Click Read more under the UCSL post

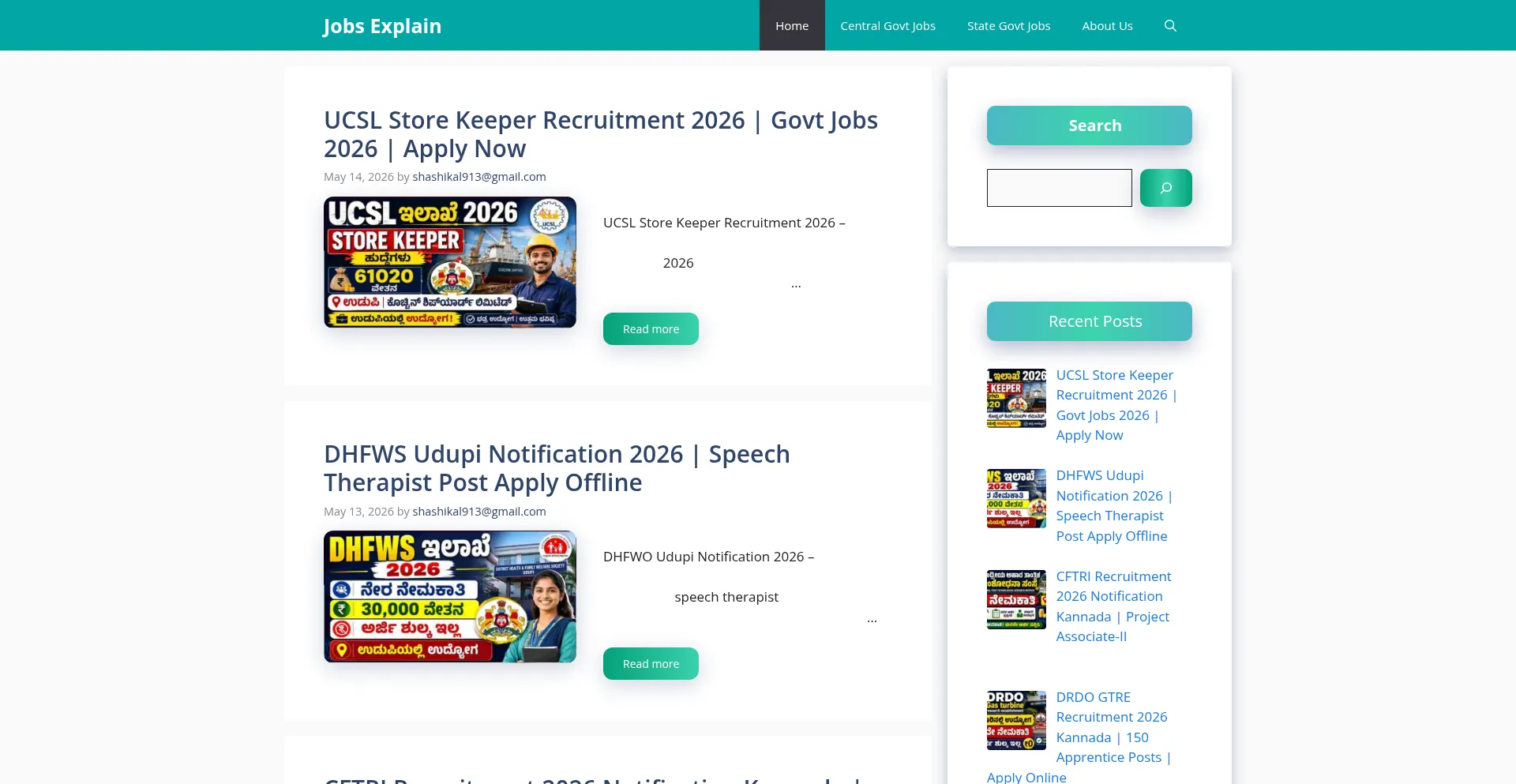click(651, 329)
